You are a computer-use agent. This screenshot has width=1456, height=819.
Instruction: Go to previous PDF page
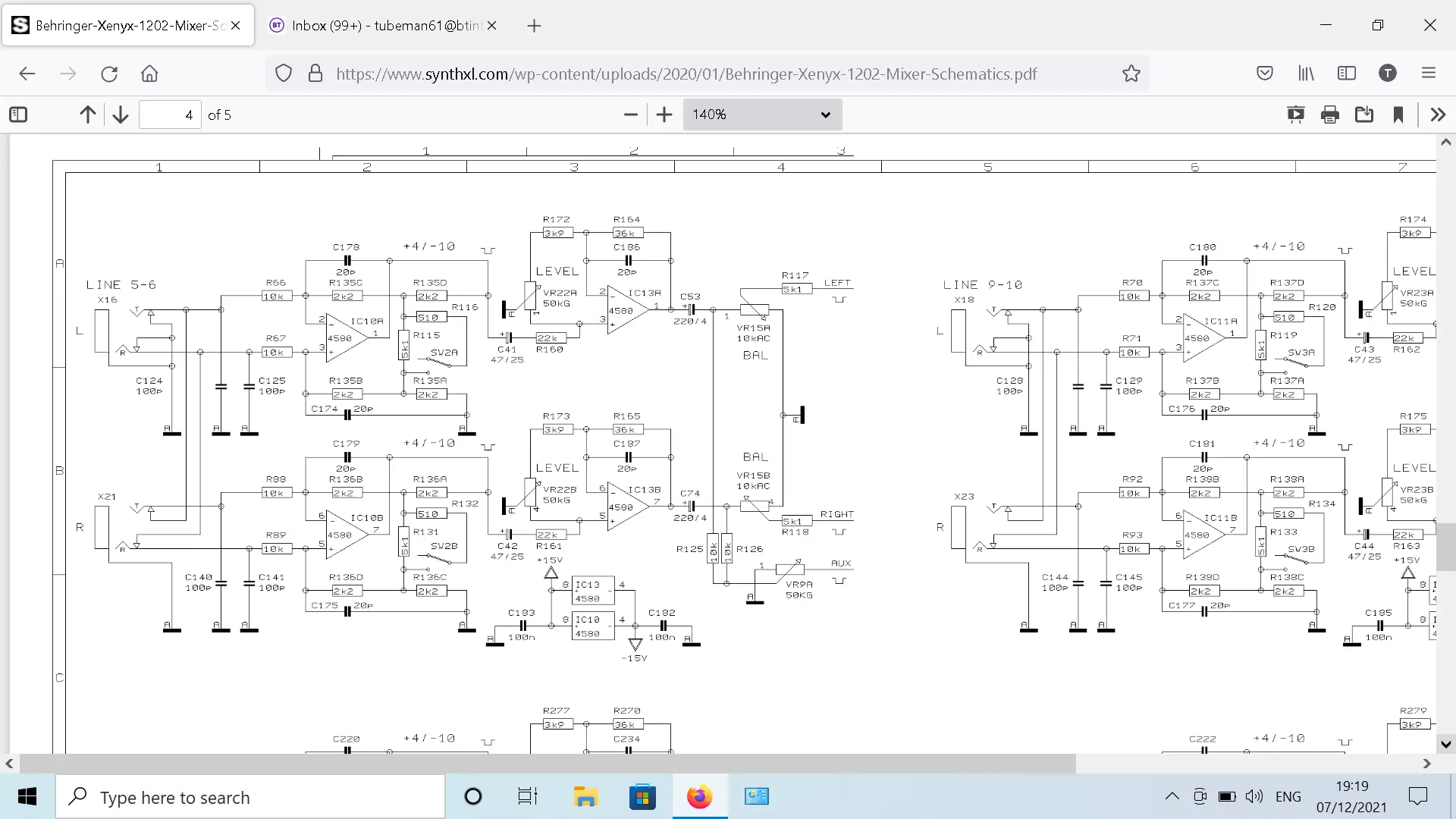tap(88, 115)
